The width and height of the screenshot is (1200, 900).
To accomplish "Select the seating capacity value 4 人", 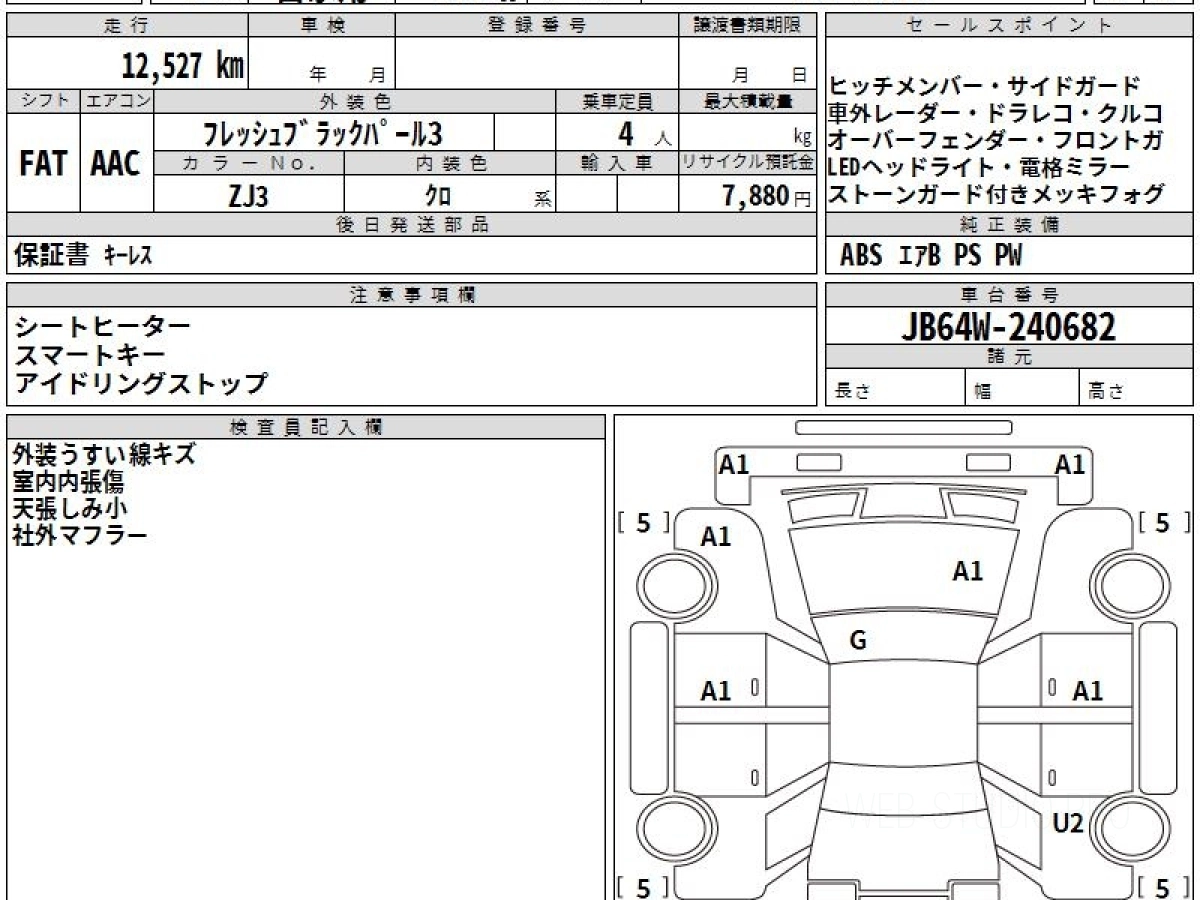I will pyautogui.click(x=644, y=132).
